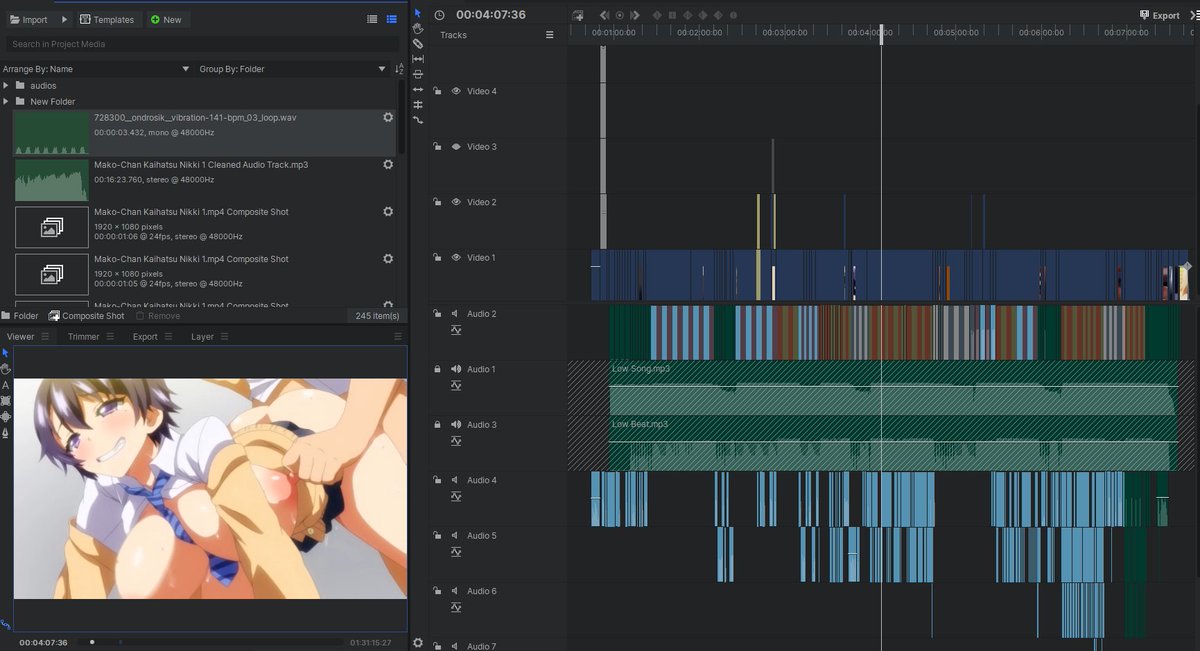This screenshot has height=651, width=1200.
Task: Click the Composite Shot button
Action: coord(87,316)
